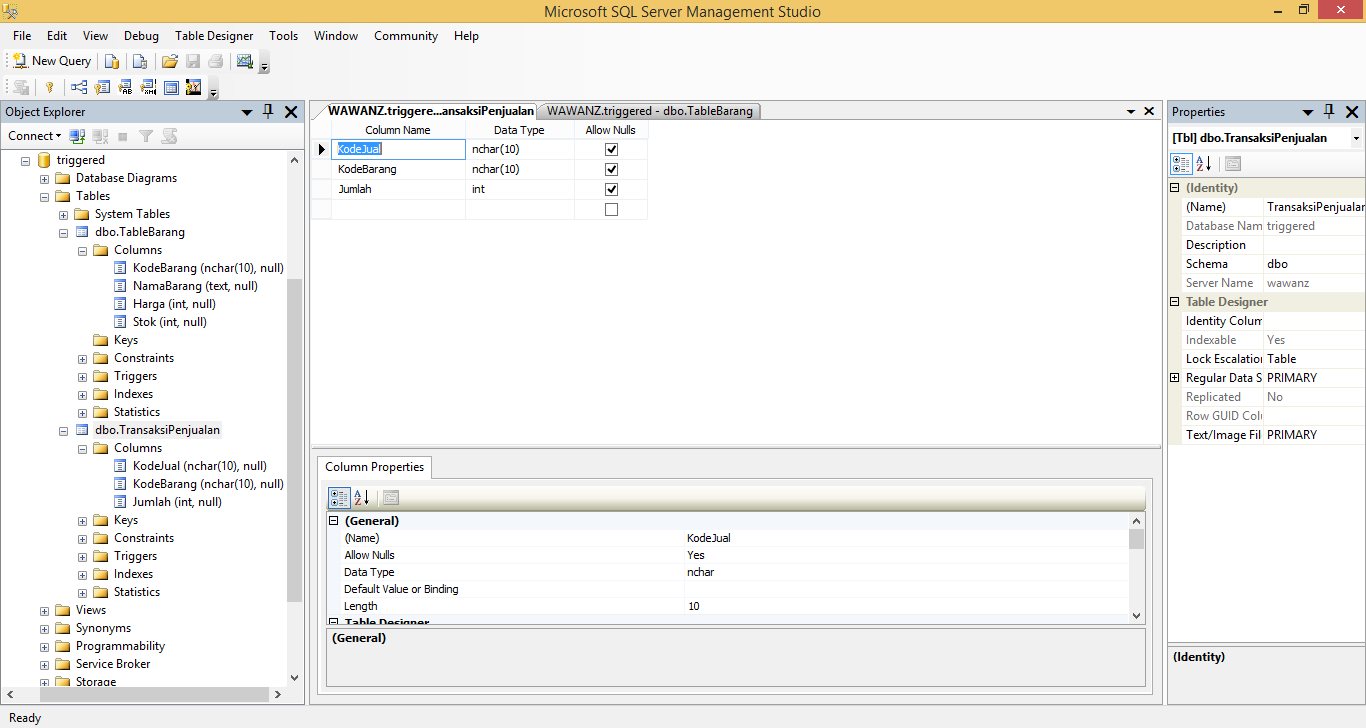The width and height of the screenshot is (1366, 728).
Task: Open the Window menu
Action: pos(336,36)
